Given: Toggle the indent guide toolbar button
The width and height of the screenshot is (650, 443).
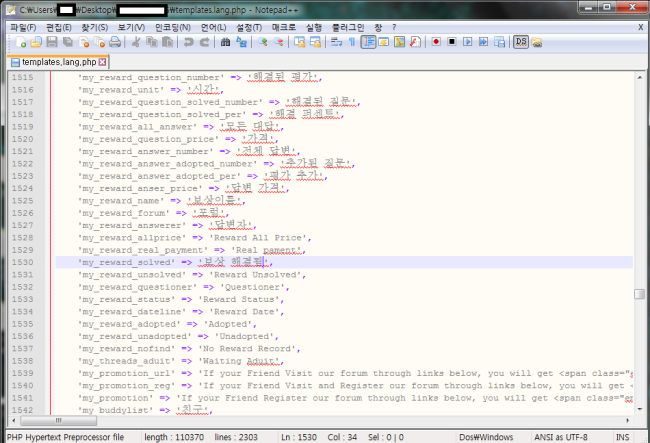Looking at the screenshot, I should click(368, 43).
